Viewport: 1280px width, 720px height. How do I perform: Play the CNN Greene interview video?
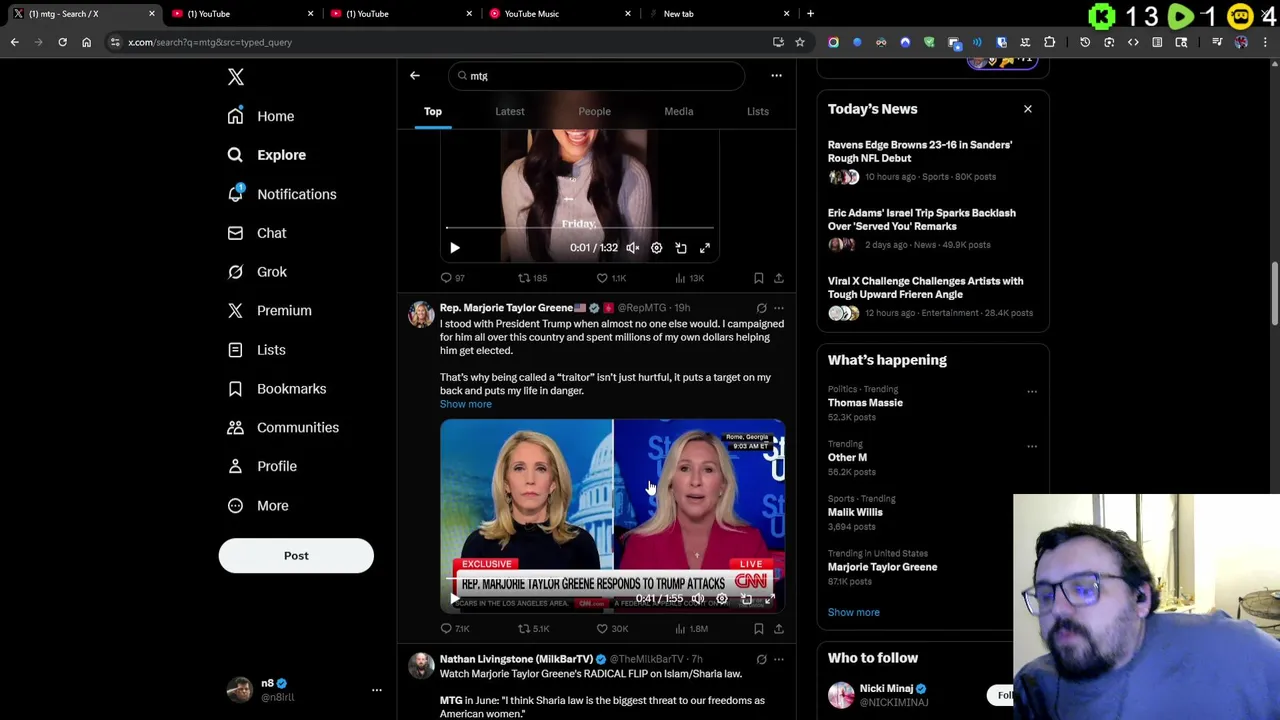coord(455,599)
